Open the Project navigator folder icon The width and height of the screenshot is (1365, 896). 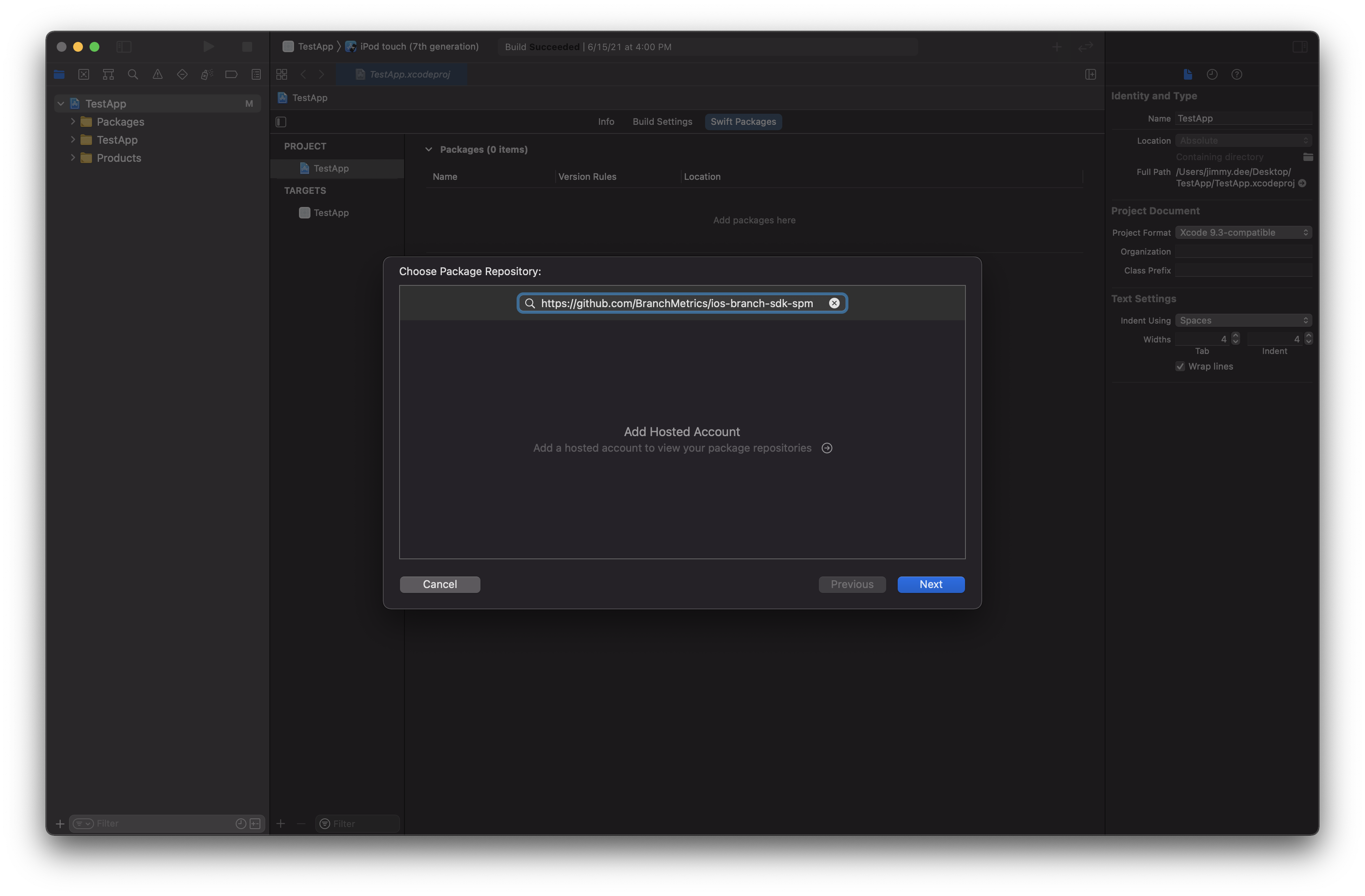[59, 75]
